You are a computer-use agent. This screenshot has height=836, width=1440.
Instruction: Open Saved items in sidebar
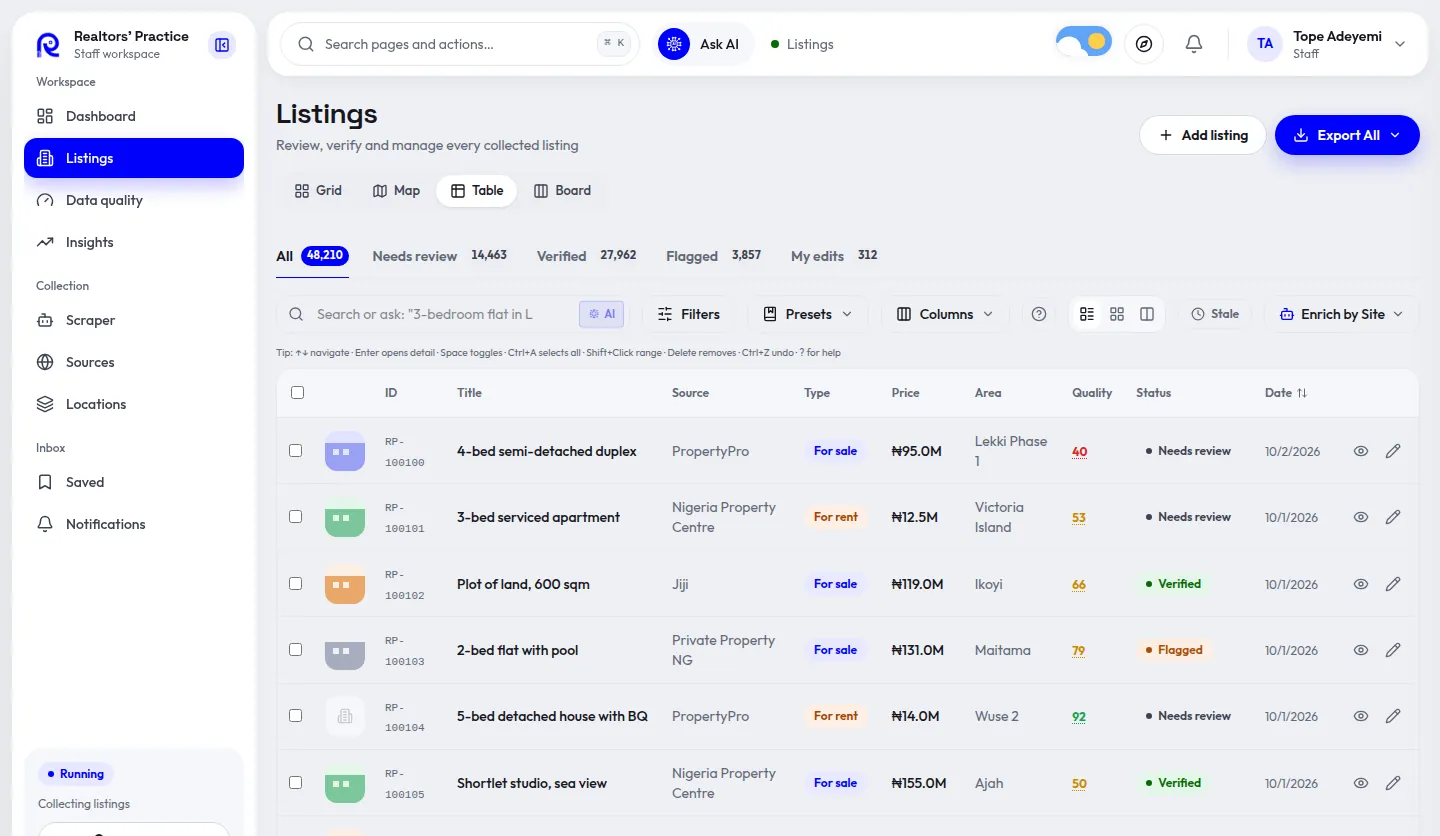click(x=134, y=482)
